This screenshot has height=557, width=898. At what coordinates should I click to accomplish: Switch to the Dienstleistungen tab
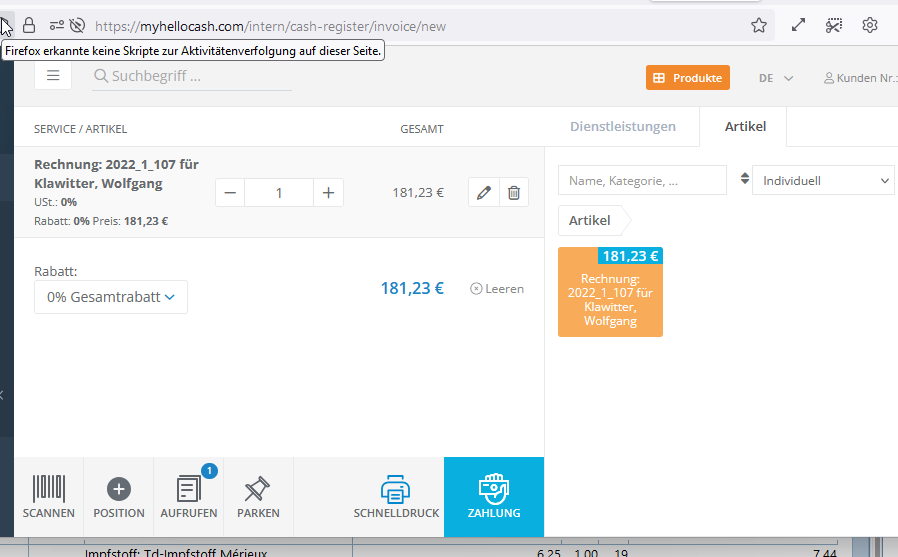click(x=622, y=127)
